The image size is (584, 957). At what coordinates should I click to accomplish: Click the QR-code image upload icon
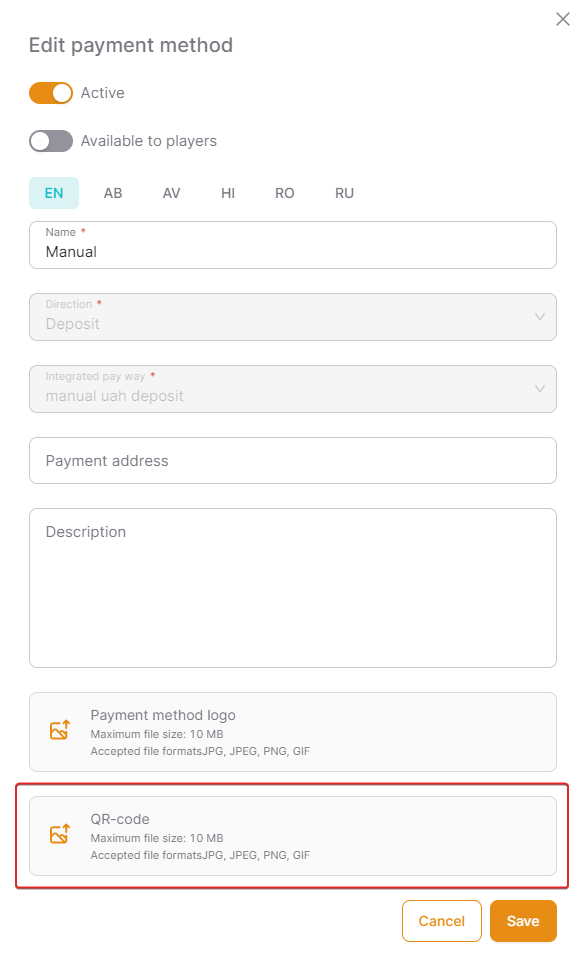(60, 834)
